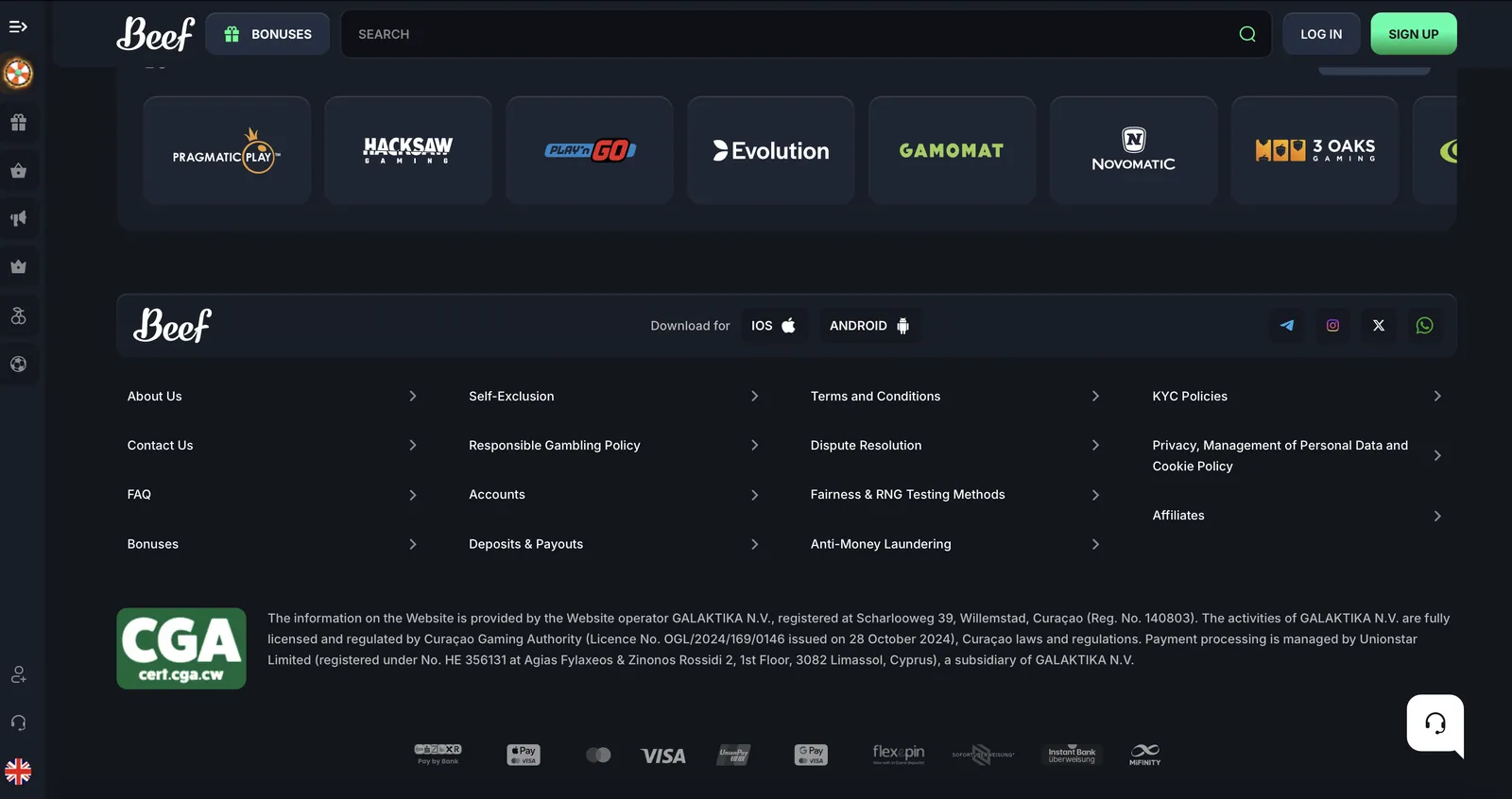Open the Responsible Gambling Policy link
1512x799 pixels.
555,446
